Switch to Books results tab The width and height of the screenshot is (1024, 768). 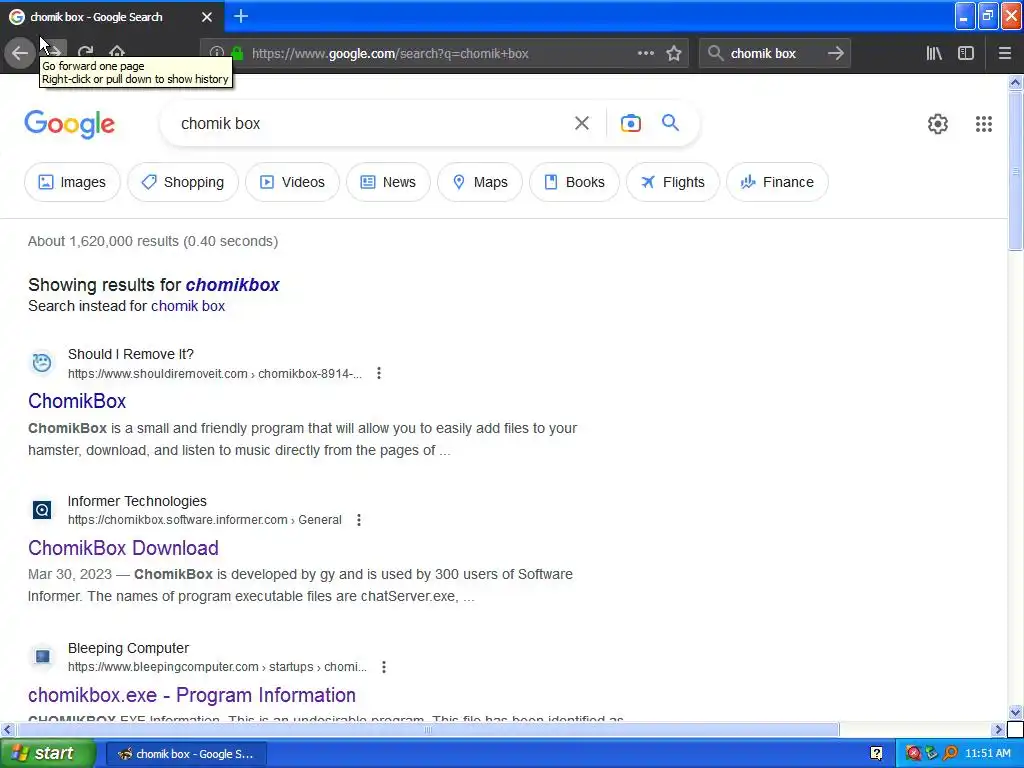pyautogui.click(x=575, y=182)
